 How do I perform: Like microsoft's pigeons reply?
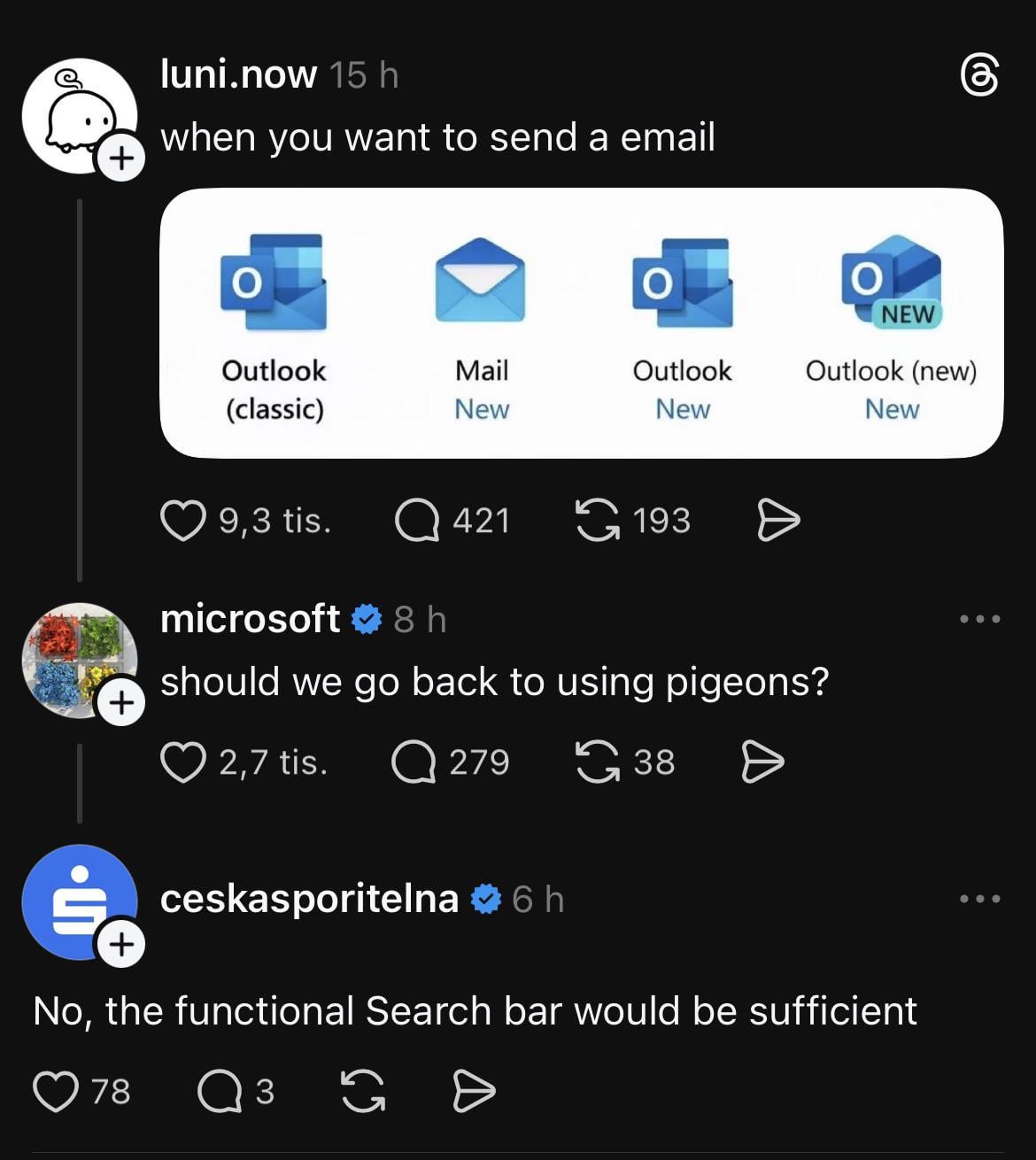[x=182, y=762]
